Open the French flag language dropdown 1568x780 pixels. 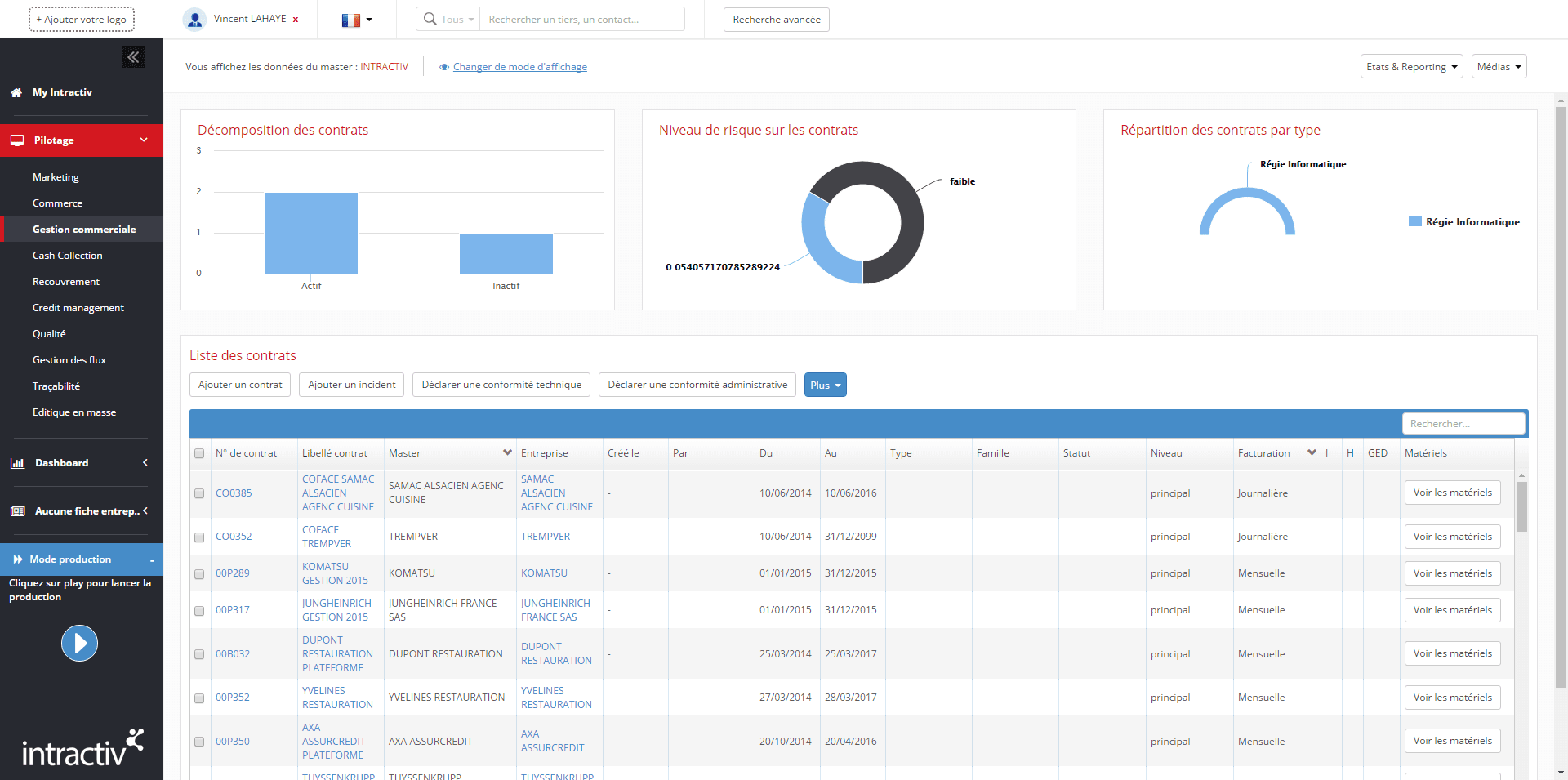pyautogui.click(x=357, y=20)
